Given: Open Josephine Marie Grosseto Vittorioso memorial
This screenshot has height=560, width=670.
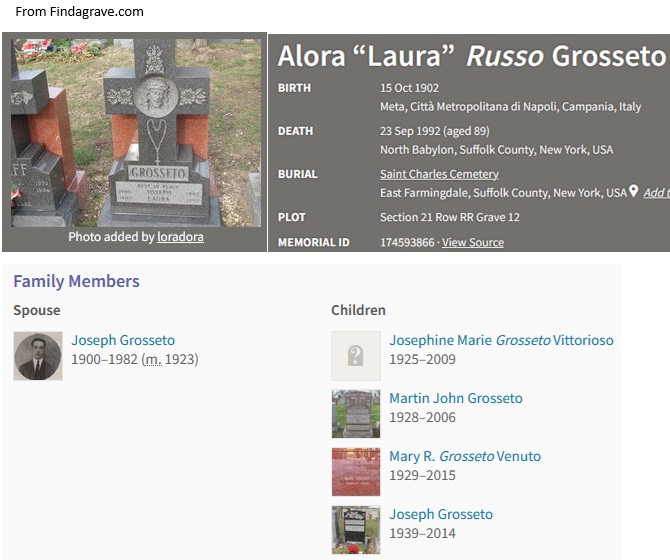Looking at the screenshot, I should (x=501, y=340).
